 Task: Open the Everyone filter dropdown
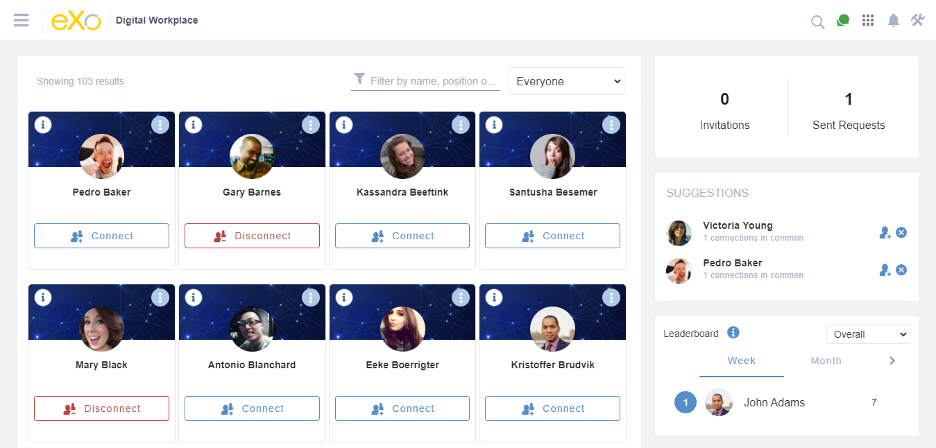(566, 81)
